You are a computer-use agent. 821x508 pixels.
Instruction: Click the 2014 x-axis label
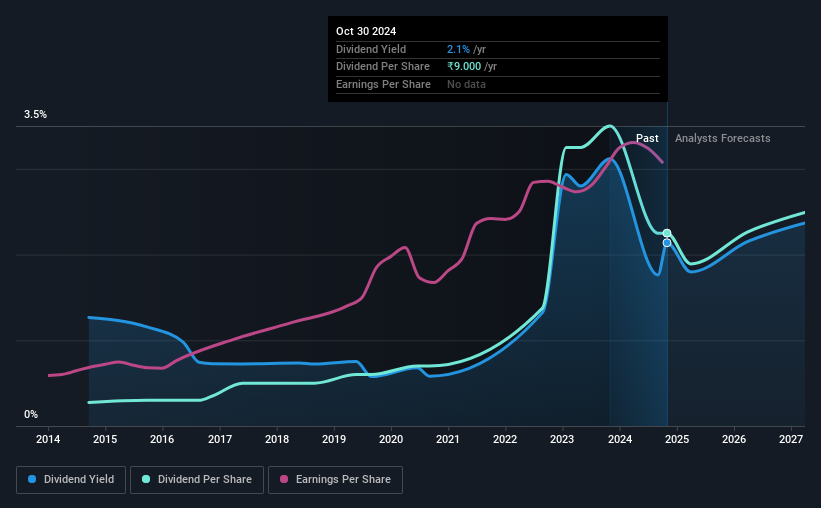pyautogui.click(x=48, y=439)
